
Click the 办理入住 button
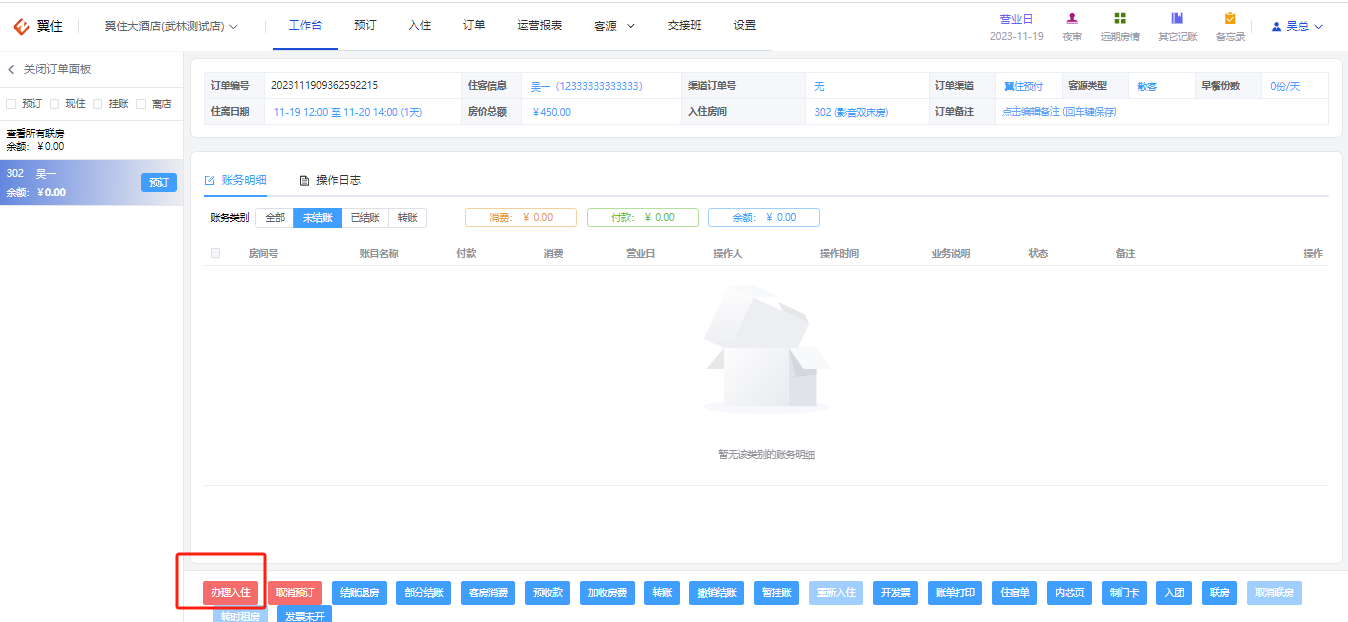tap(230, 593)
